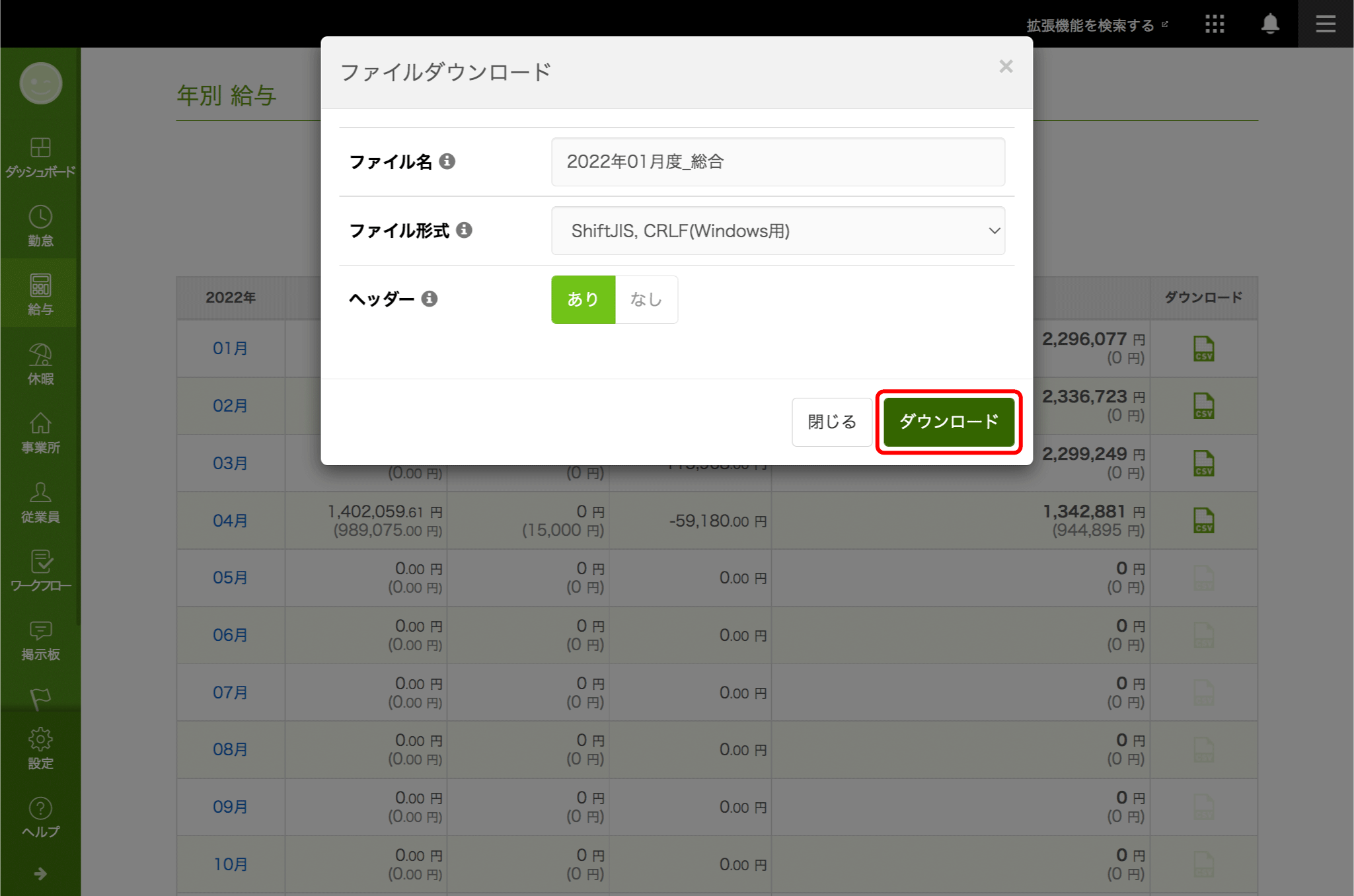Open notifications bell icon
Screen dimensions: 1354x896
(1270, 24)
